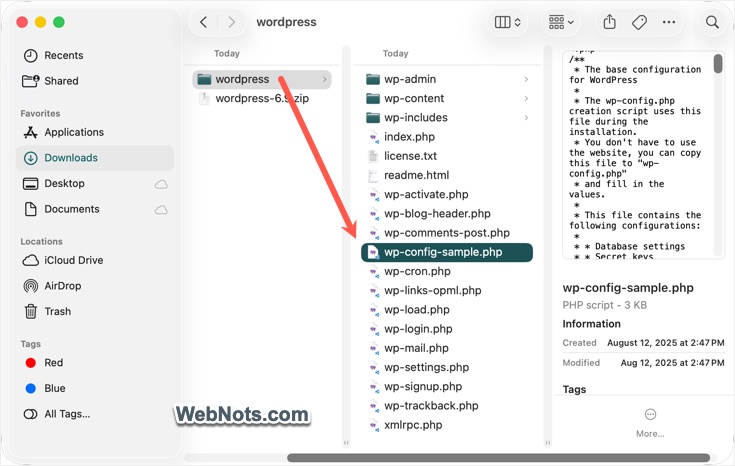Expand chevron next to wp-admin
Image resolution: width=735 pixels, height=466 pixels.
tap(526, 79)
